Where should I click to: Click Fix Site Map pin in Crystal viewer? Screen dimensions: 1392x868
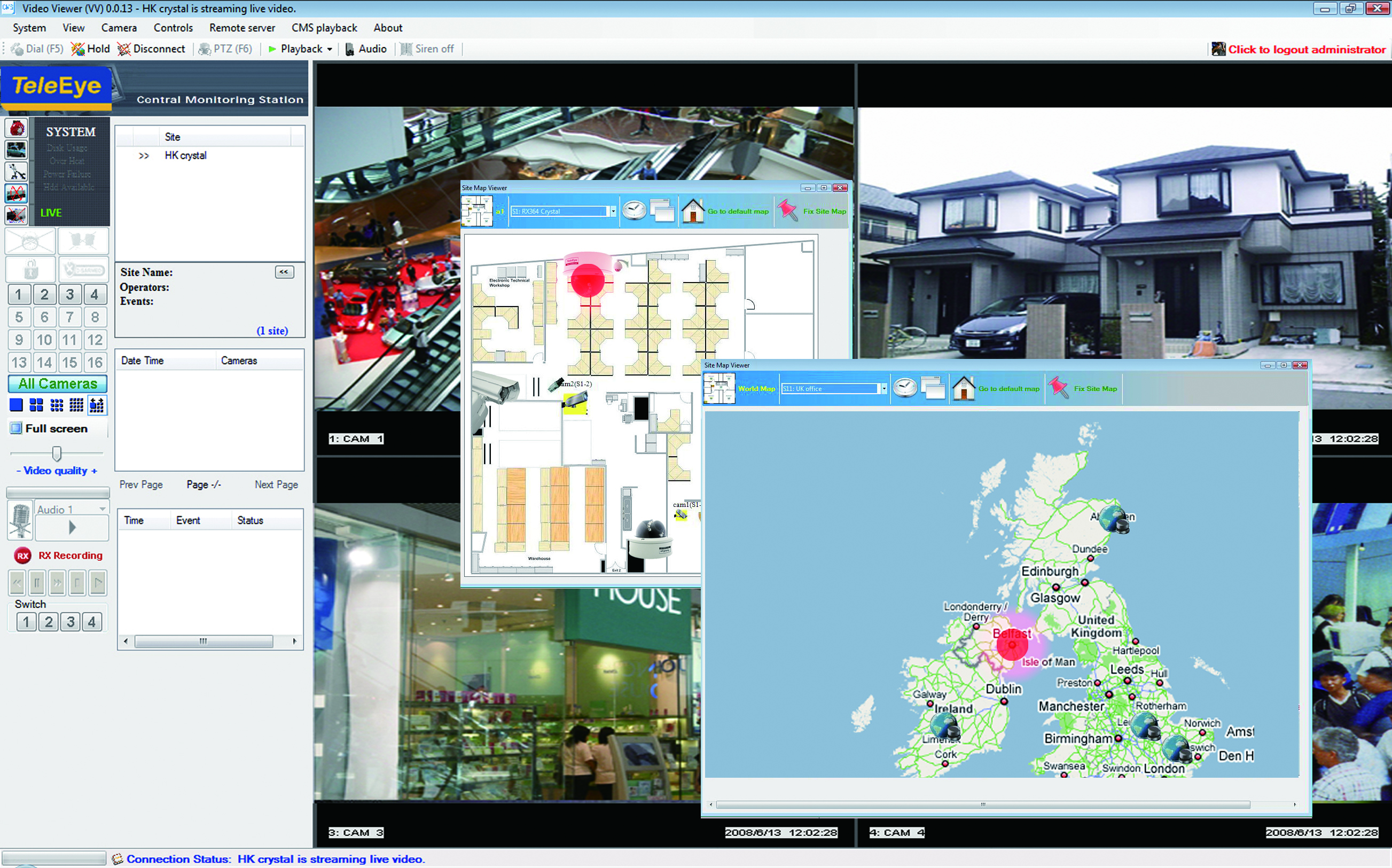click(x=787, y=210)
